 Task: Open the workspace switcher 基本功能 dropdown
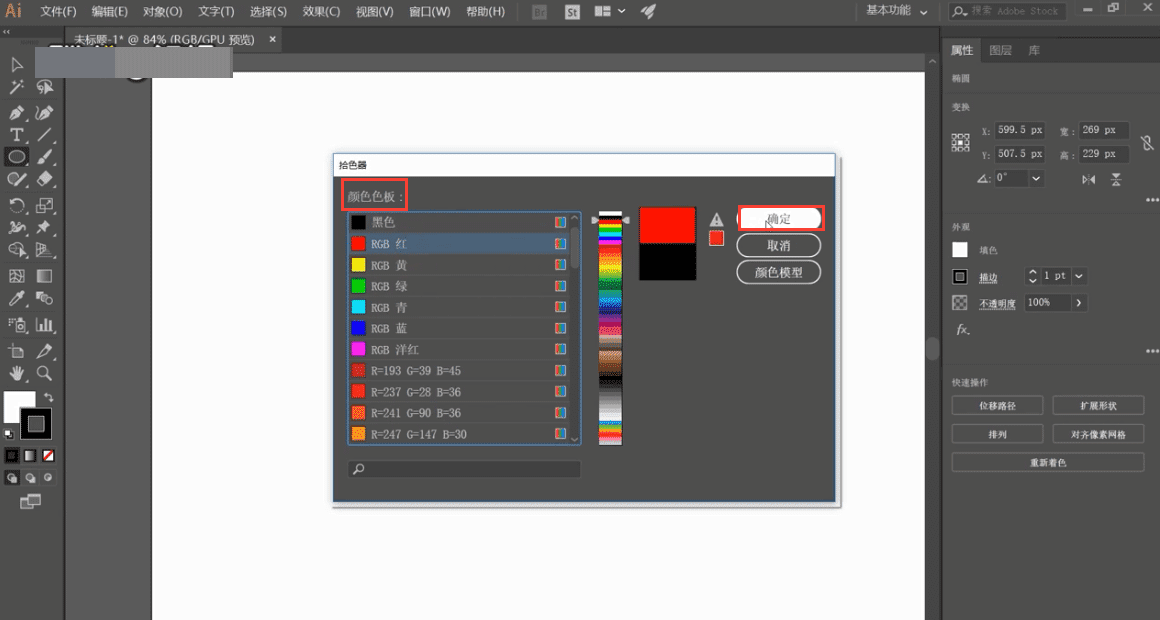pos(897,11)
